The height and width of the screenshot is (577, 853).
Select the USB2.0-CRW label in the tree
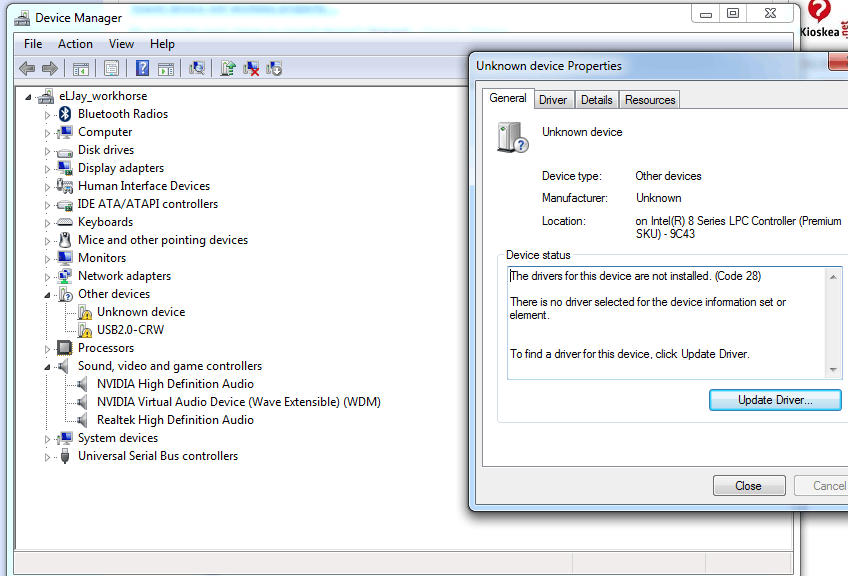[x=131, y=330]
